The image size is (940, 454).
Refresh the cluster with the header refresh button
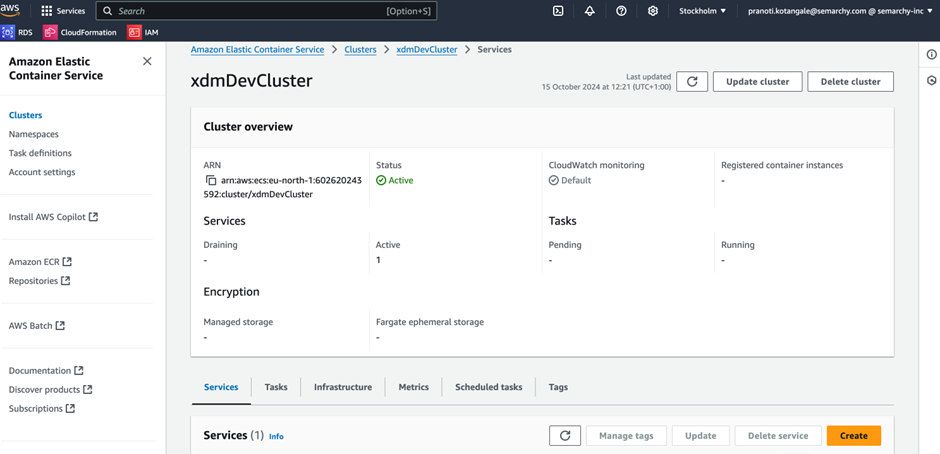[x=692, y=82]
